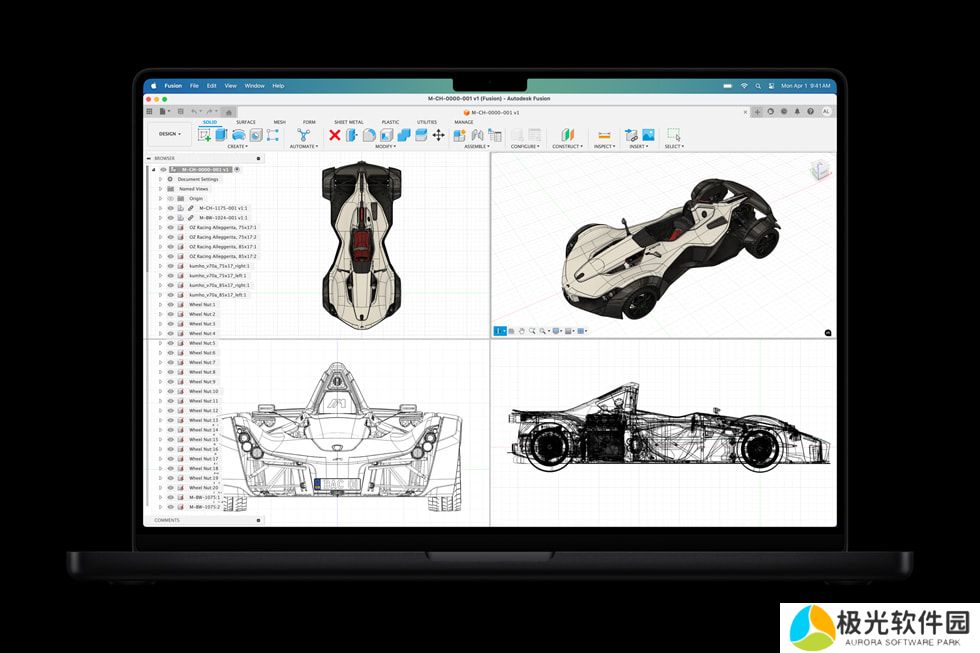Open the Surface toolbar tab
This screenshot has width=980, height=653.
pyautogui.click(x=245, y=122)
